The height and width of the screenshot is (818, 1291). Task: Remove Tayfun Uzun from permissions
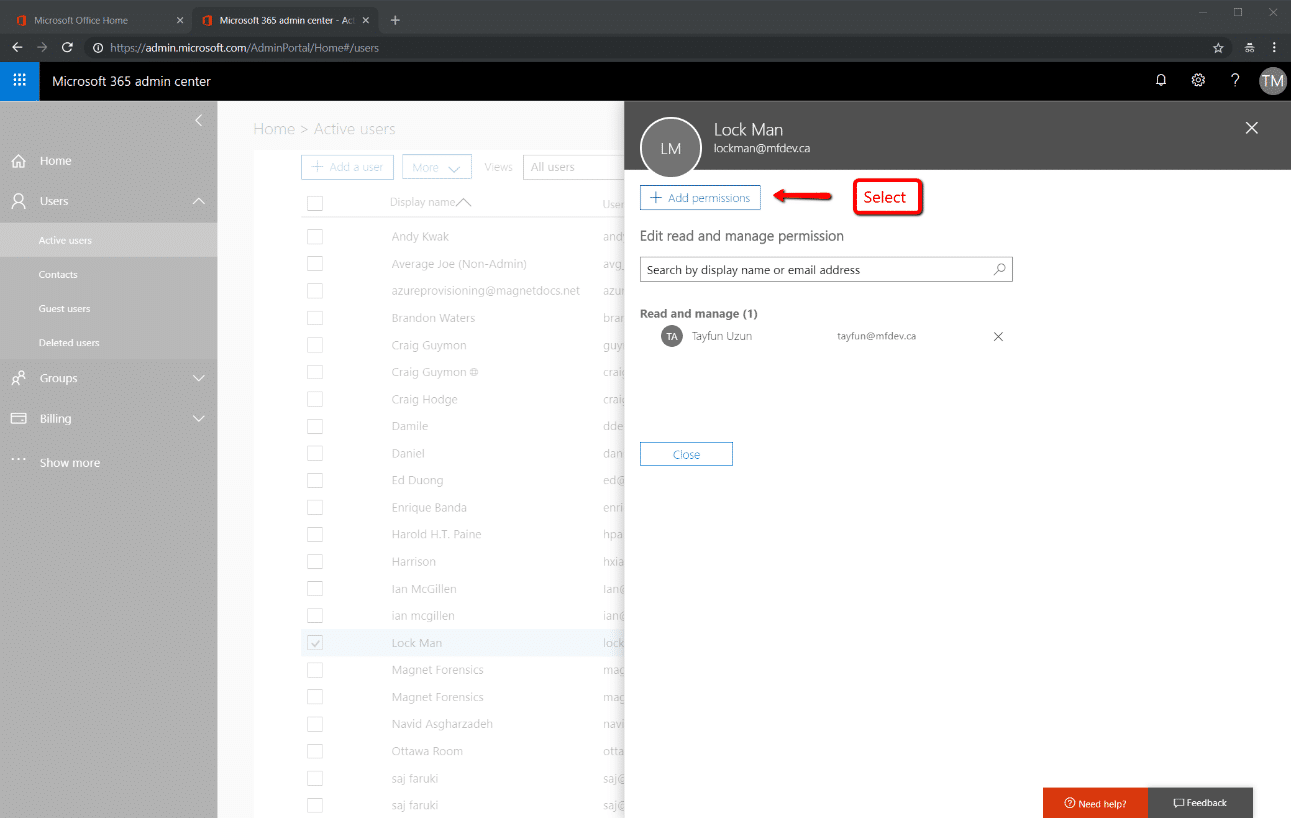pos(998,337)
